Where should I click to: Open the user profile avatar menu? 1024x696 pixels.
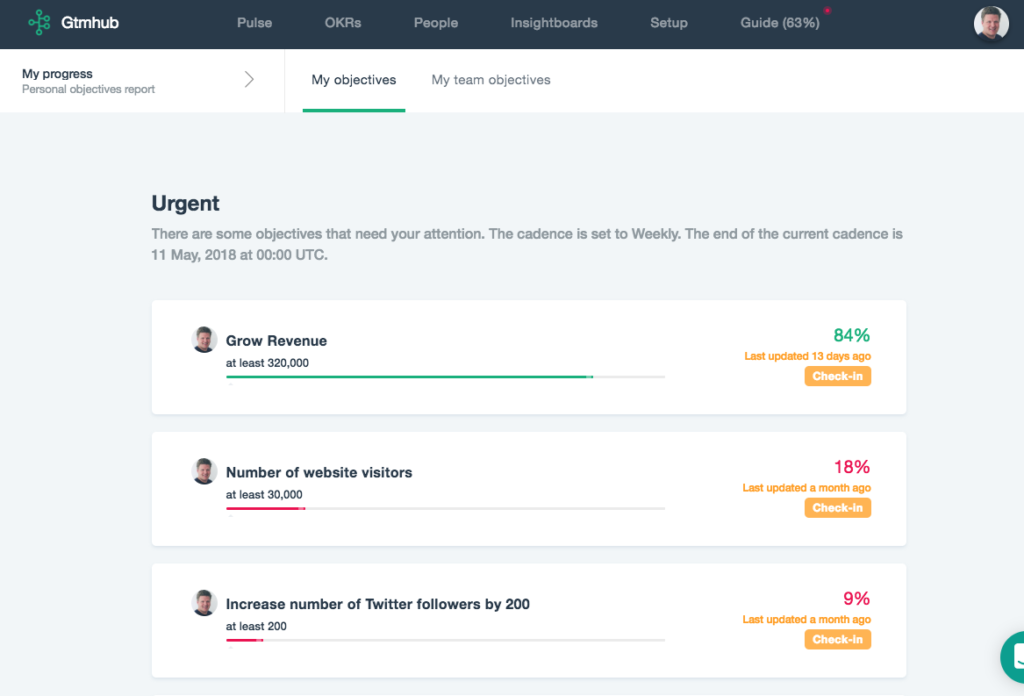click(991, 24)
